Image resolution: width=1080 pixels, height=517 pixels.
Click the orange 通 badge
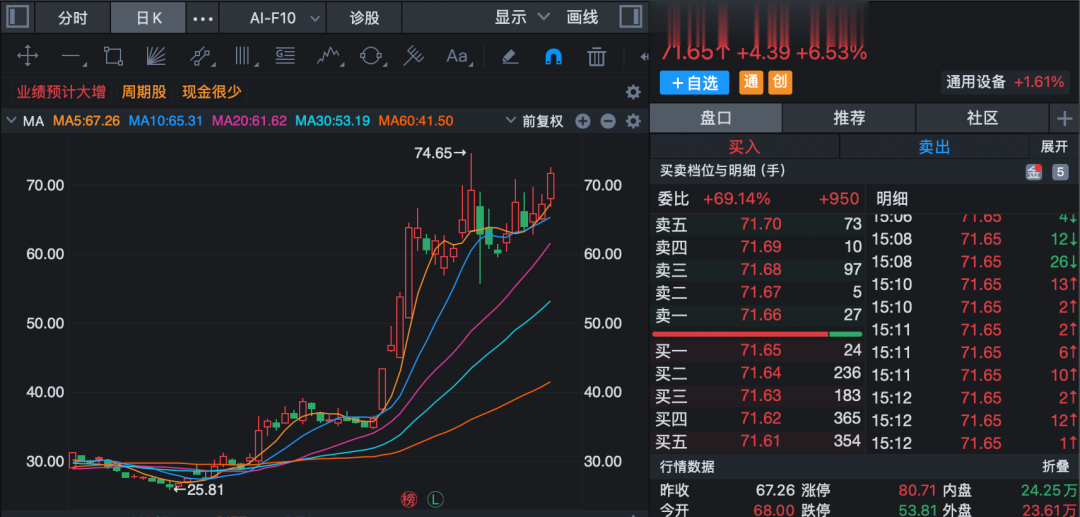[x=750, y=83]
